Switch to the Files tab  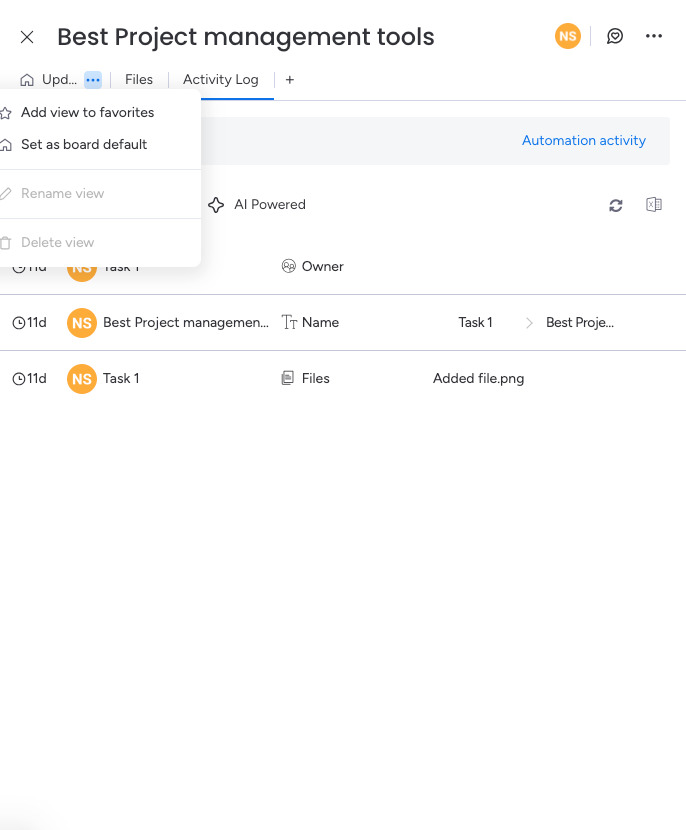(x=139, y=79)
